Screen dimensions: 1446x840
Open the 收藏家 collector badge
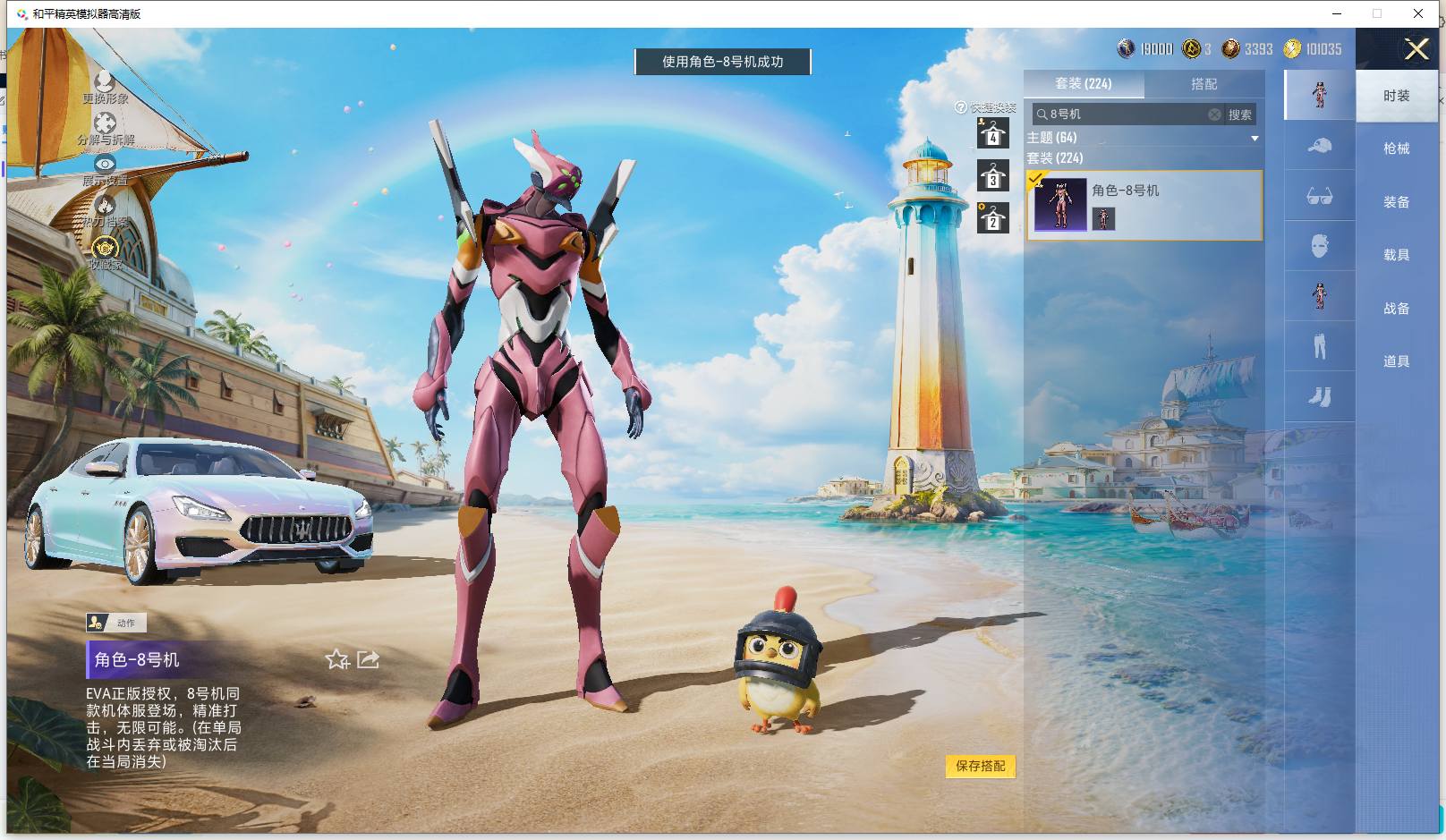[x=105, y=247]
